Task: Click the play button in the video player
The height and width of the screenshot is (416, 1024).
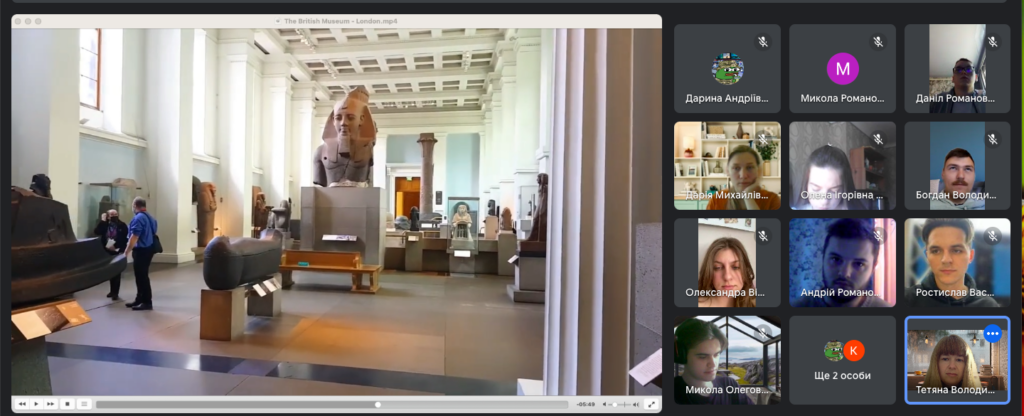Action: pos(36,404)
